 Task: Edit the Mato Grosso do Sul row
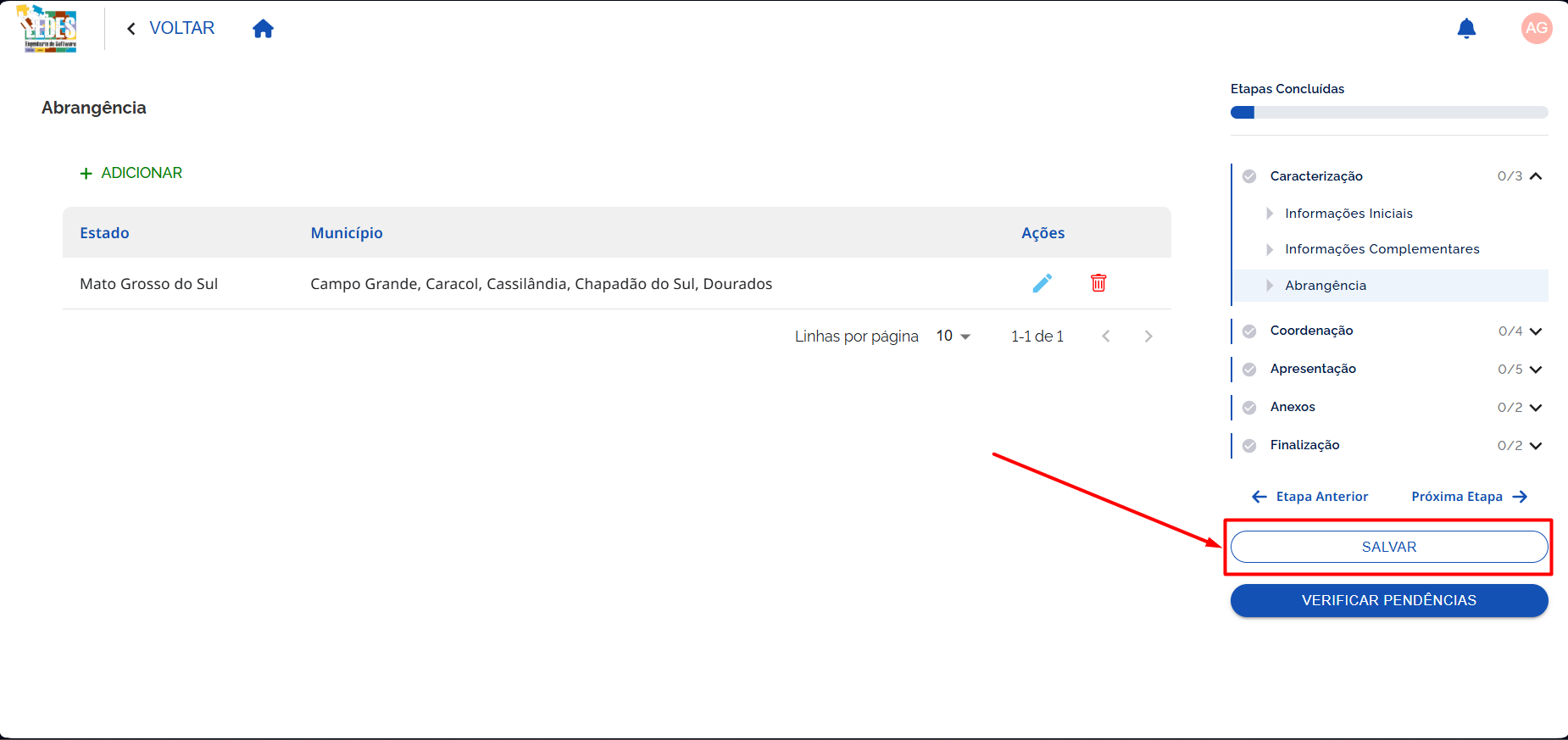[1042, 283]
